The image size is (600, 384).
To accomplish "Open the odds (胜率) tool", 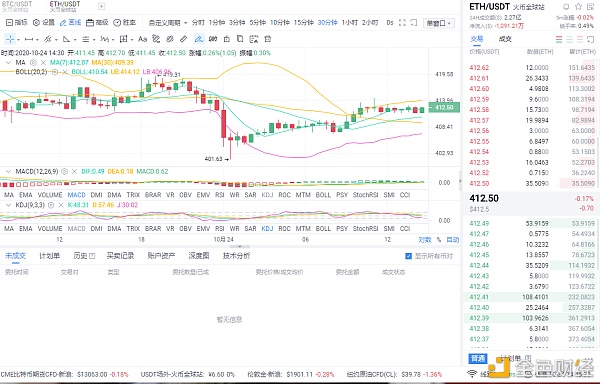I will 125,23.
